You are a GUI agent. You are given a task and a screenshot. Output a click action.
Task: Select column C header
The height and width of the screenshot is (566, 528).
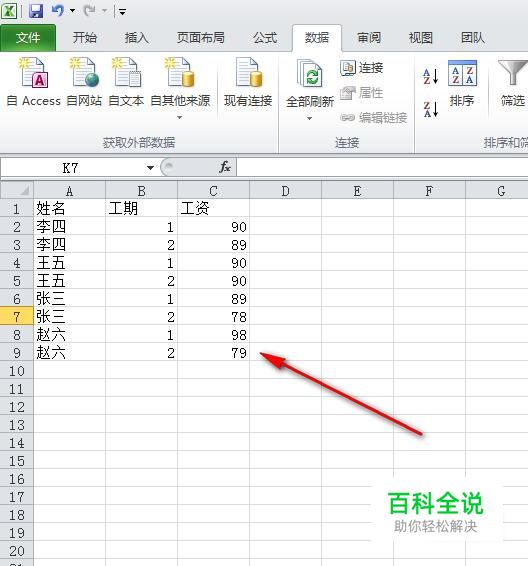[x=213, y=191]
